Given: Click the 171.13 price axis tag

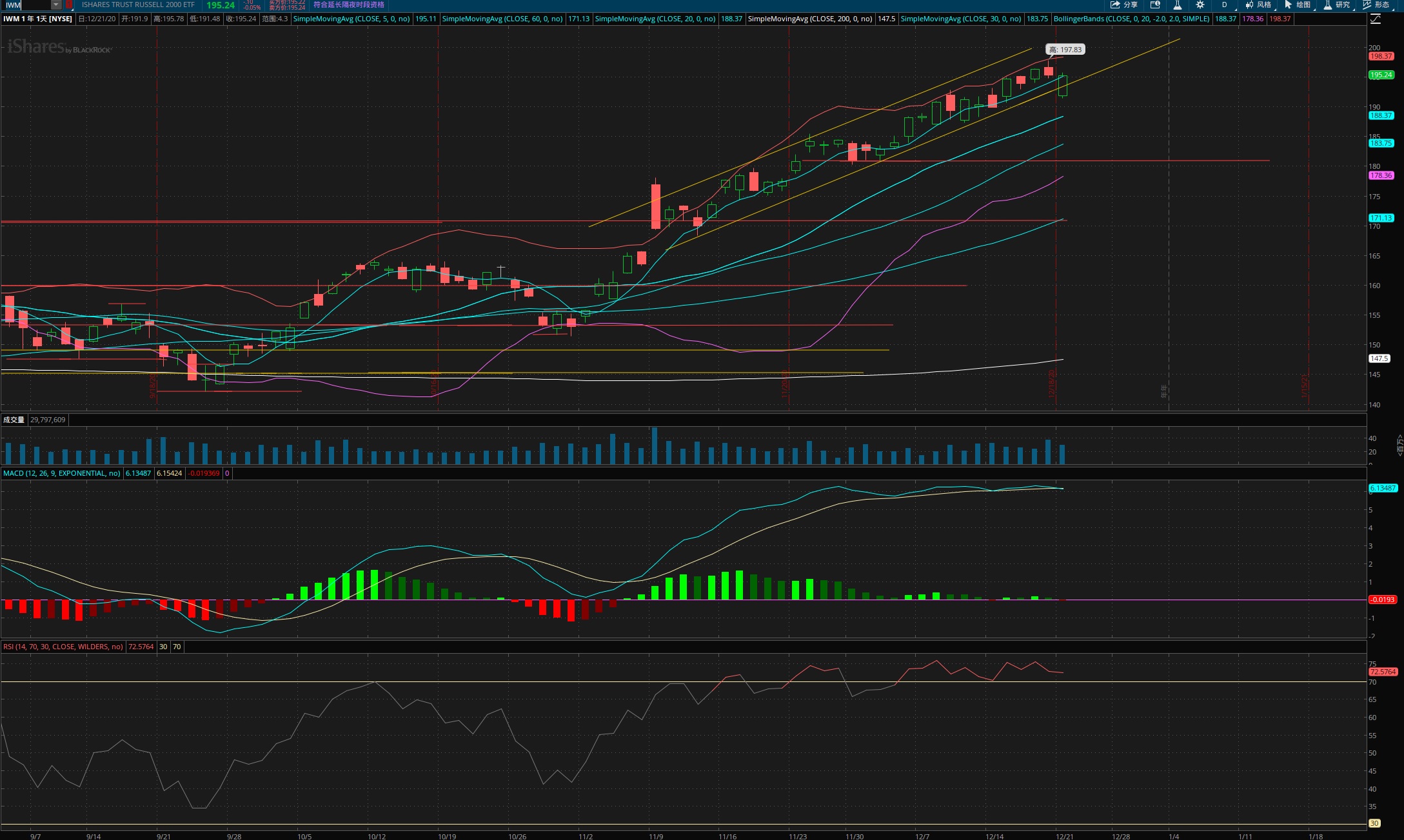Looking at the screenshot, I should pos(1381,218).
